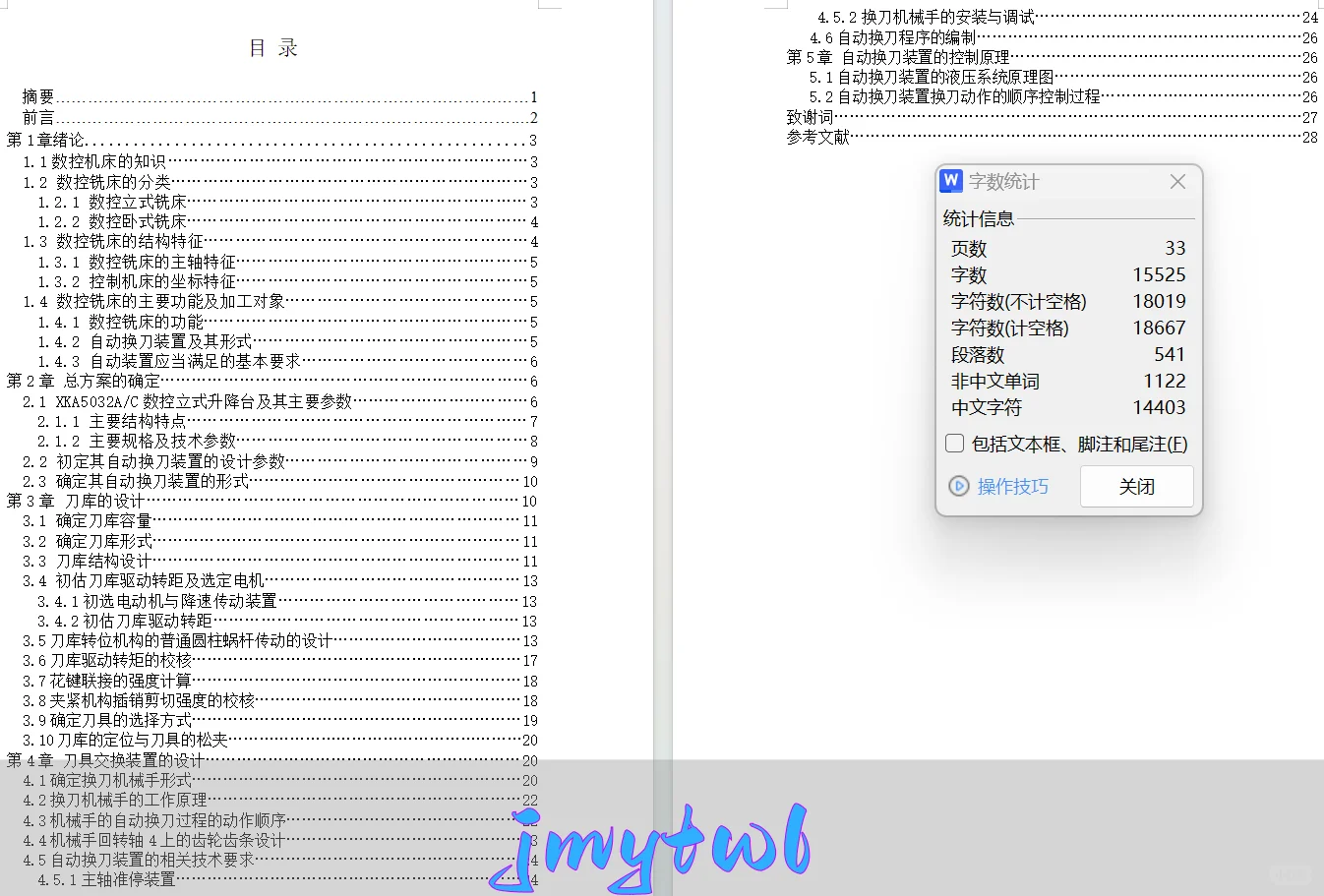
Task: Click the WPS logo in 字数统计 dialog
Action: [951, 181]
